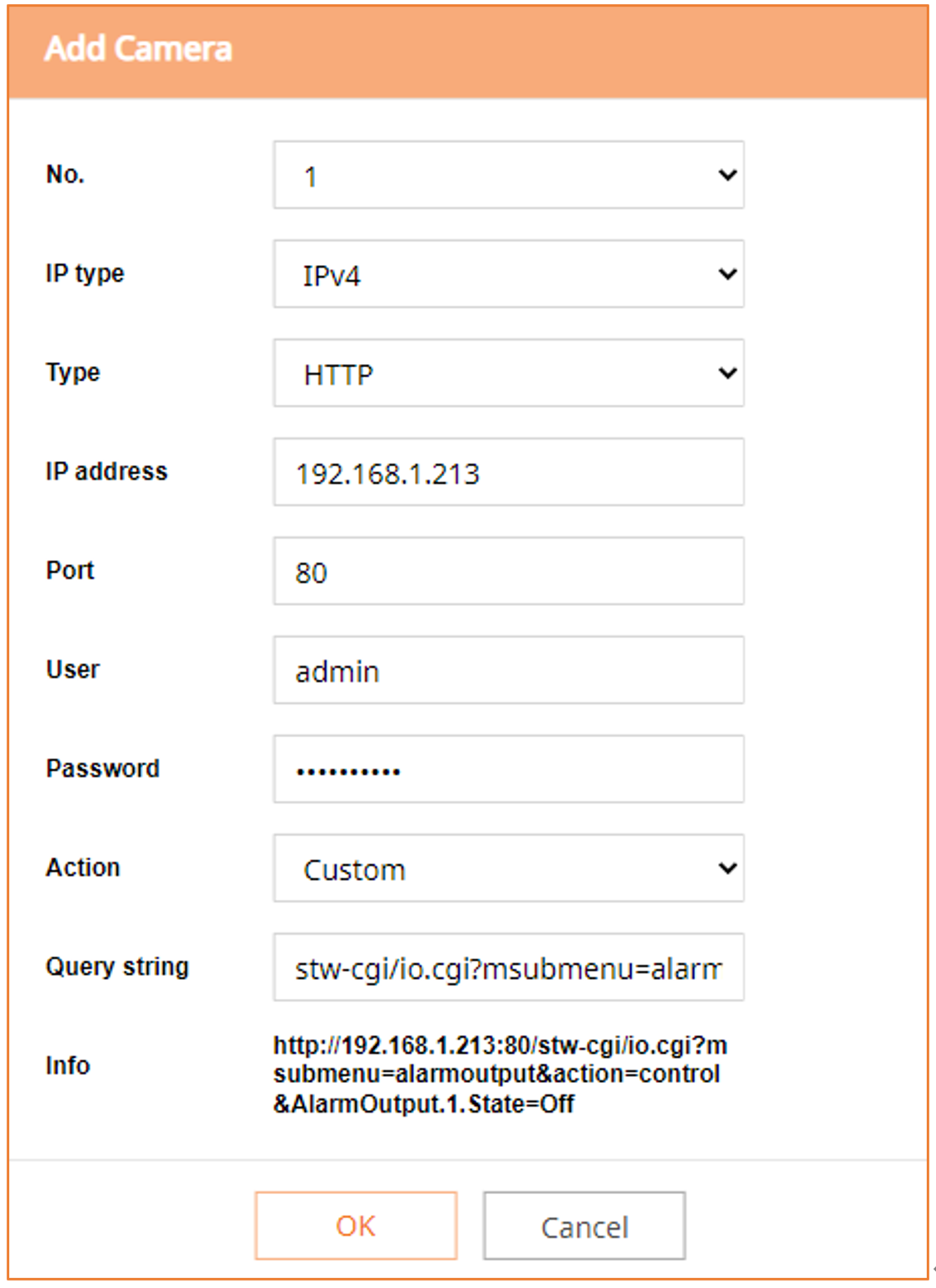
Task: Click the "IP address" field label
Action: tap(106, 471)
